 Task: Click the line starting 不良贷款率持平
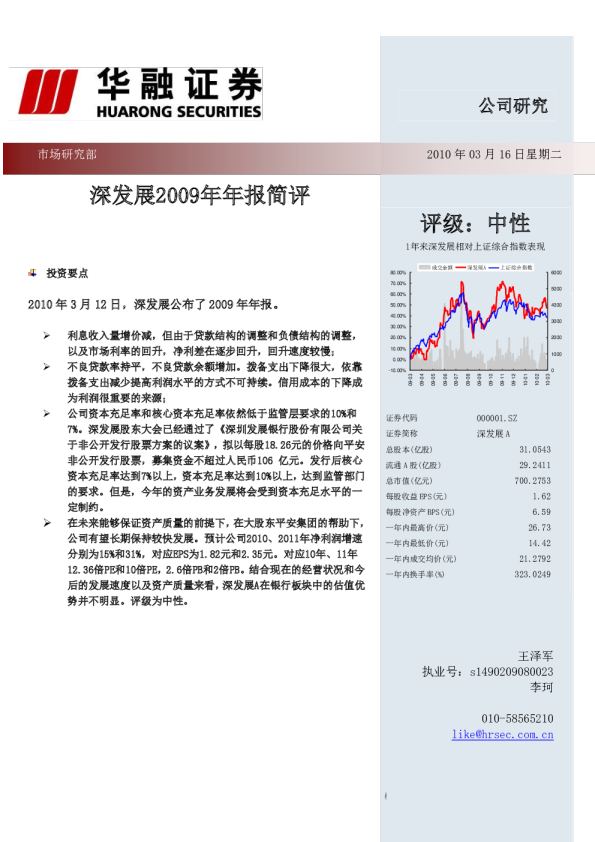point(215,367)
